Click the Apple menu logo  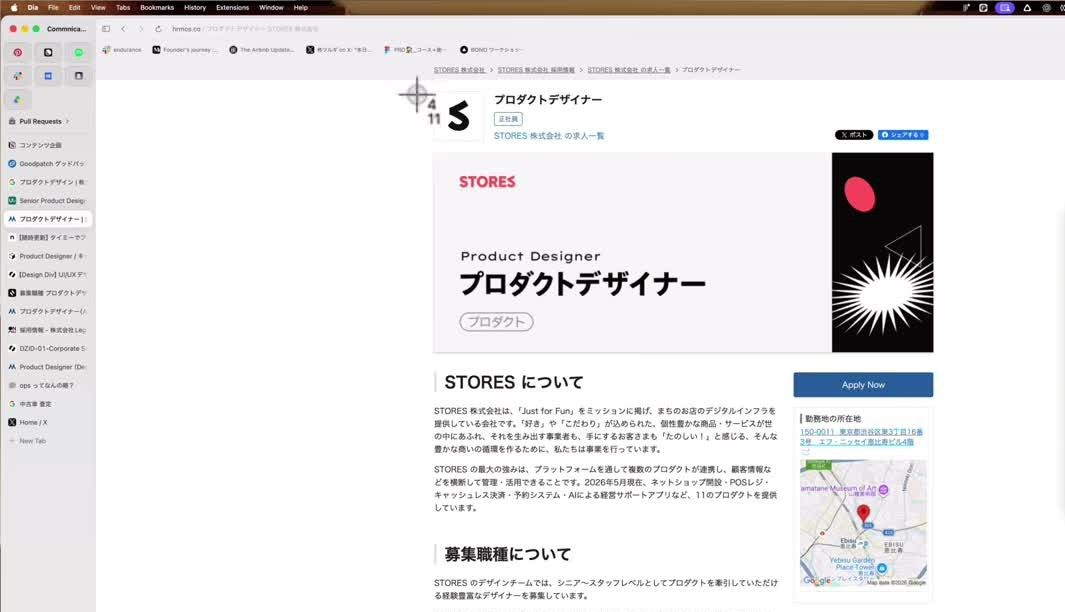pos(14,7)
